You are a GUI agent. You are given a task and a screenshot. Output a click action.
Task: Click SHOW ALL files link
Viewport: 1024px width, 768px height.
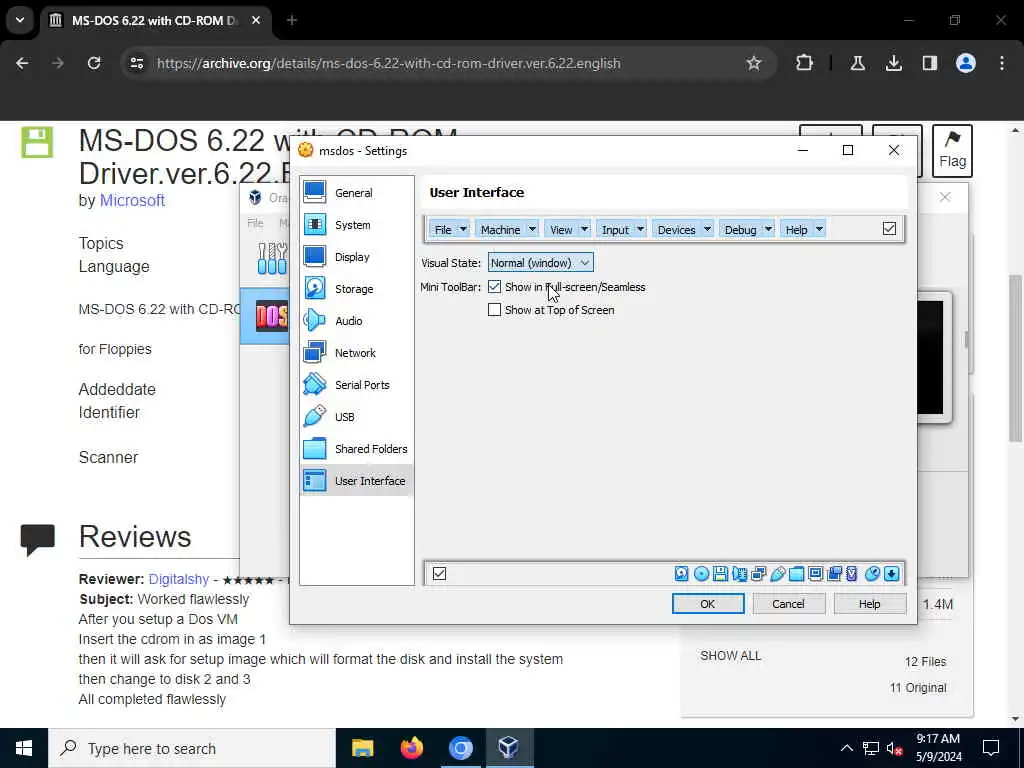[x=730, y=656]
